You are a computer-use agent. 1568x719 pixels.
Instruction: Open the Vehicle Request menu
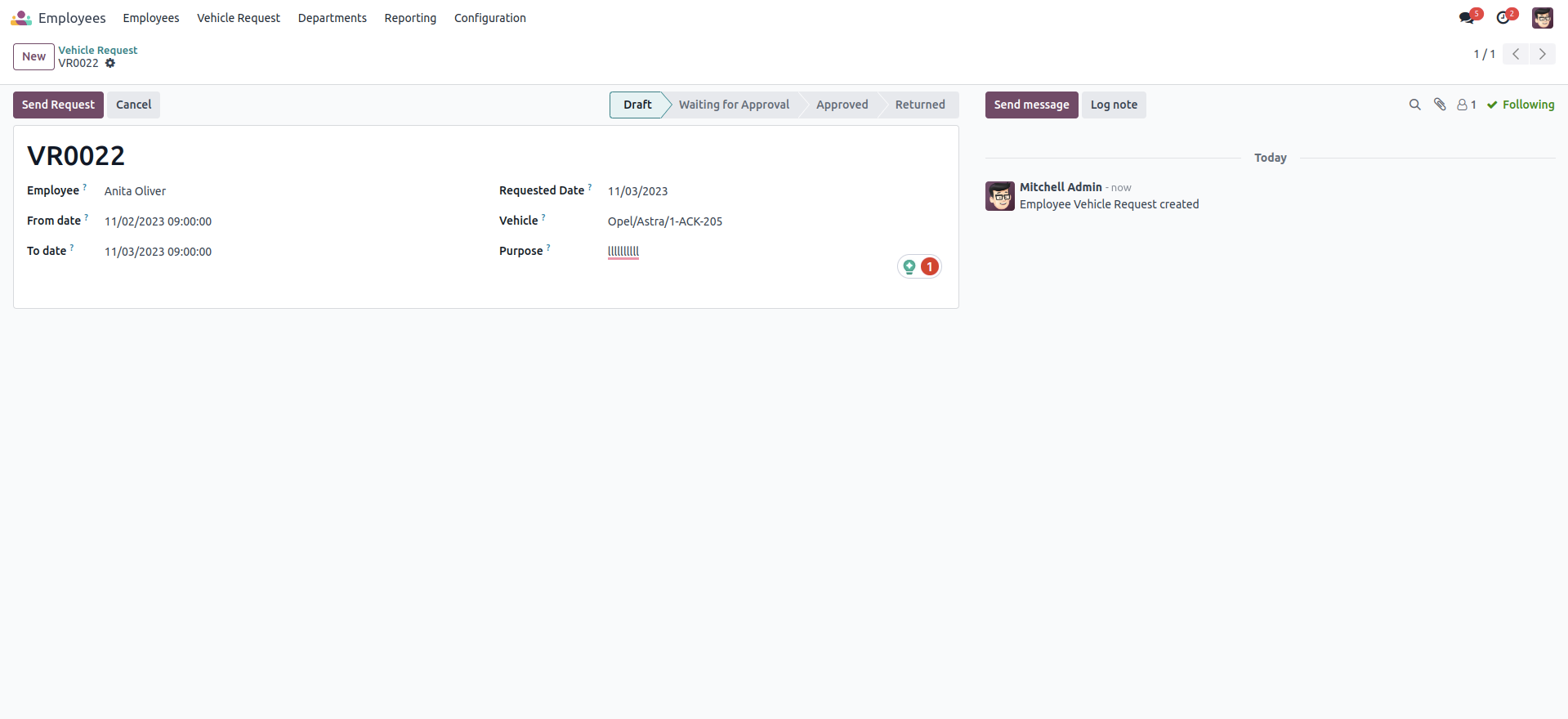(239, 18)
